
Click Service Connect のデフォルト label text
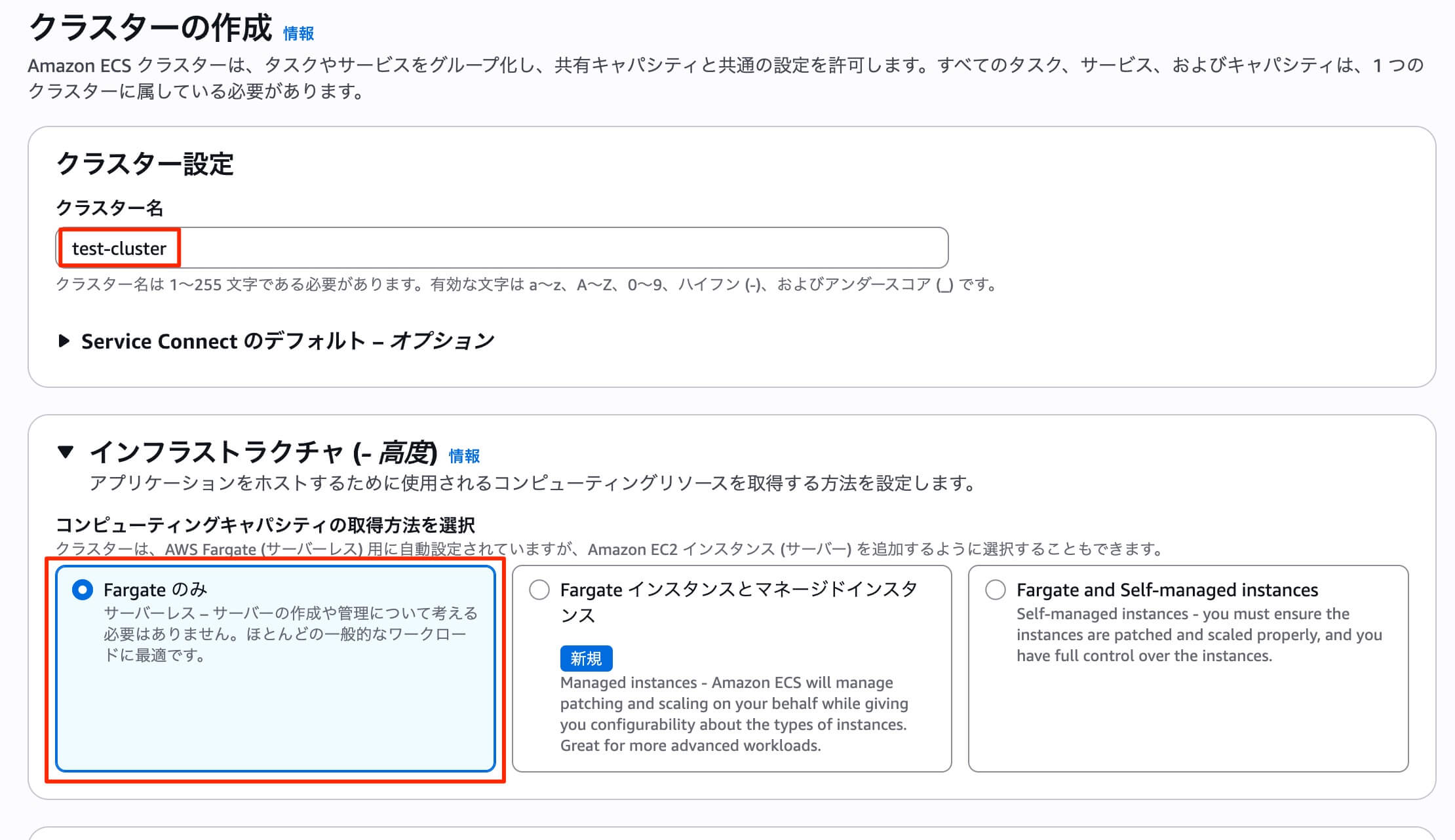coord(287,341)
